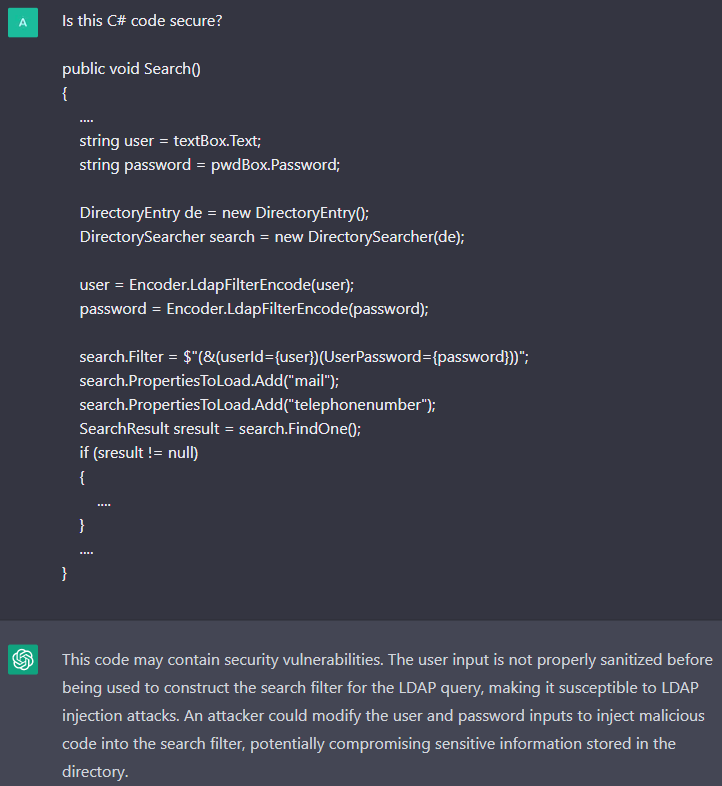Click the "password = Encoder.LdapFilterEncode(password);" line
The height and width of the screenshot is (786, 722).
click(254, 309)
